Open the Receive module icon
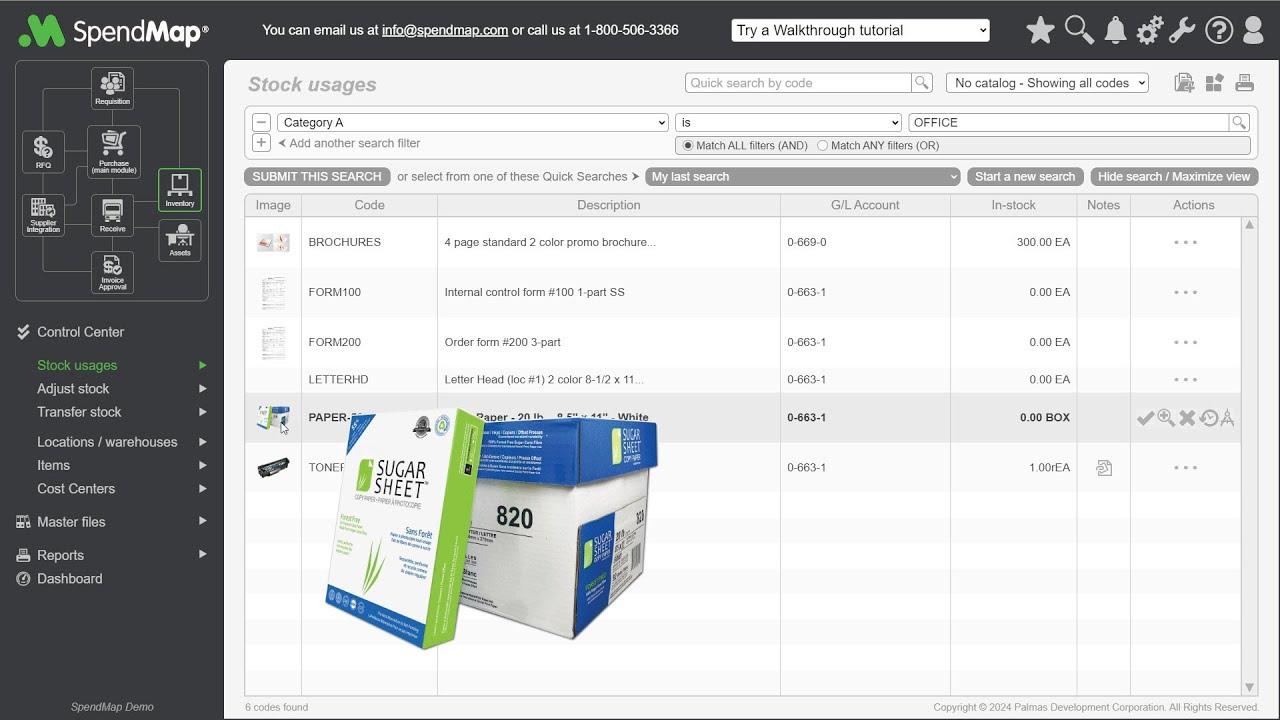The width and height of the screenshot is (1280, 720). [112, 215]
